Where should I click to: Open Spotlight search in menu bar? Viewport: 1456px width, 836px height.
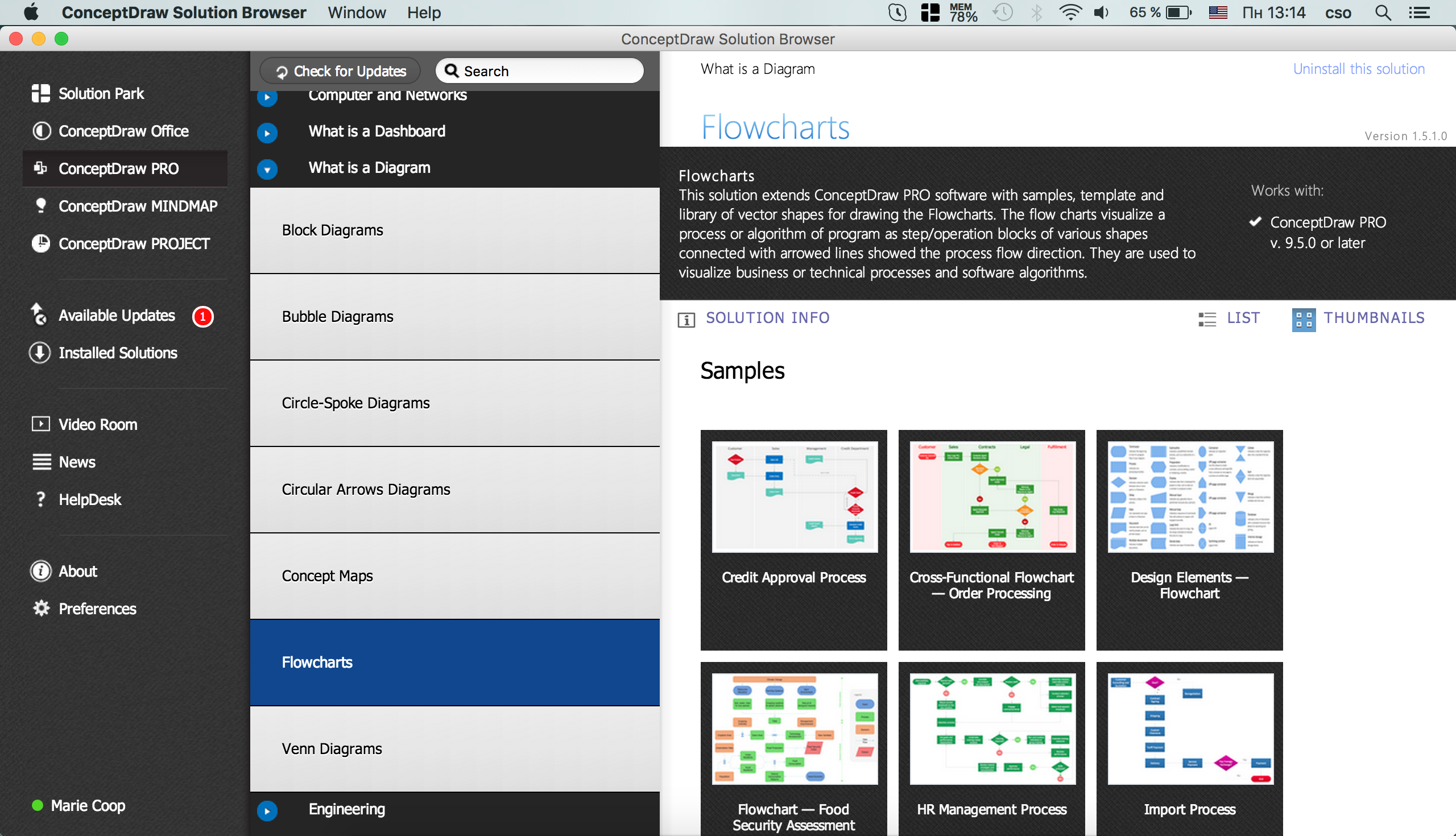pos(1383,13)
